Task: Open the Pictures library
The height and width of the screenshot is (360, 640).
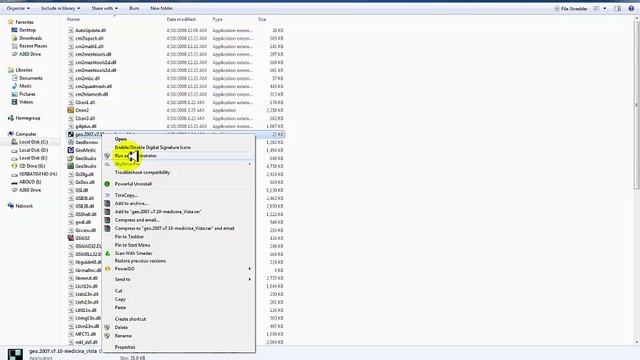Action: click(27, 94)
